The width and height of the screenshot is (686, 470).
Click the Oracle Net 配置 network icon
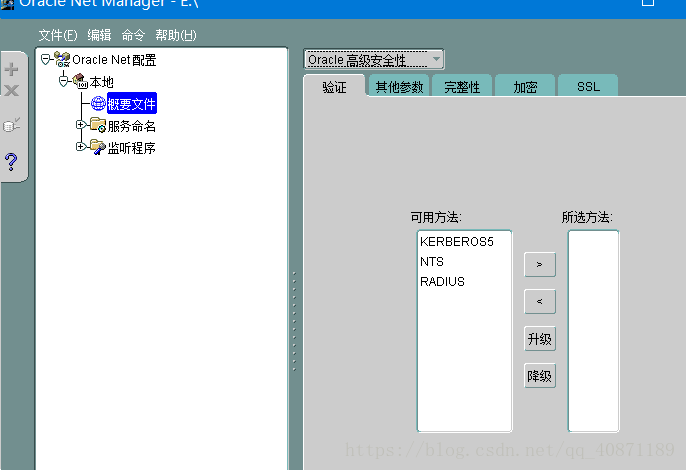(62, 59)
